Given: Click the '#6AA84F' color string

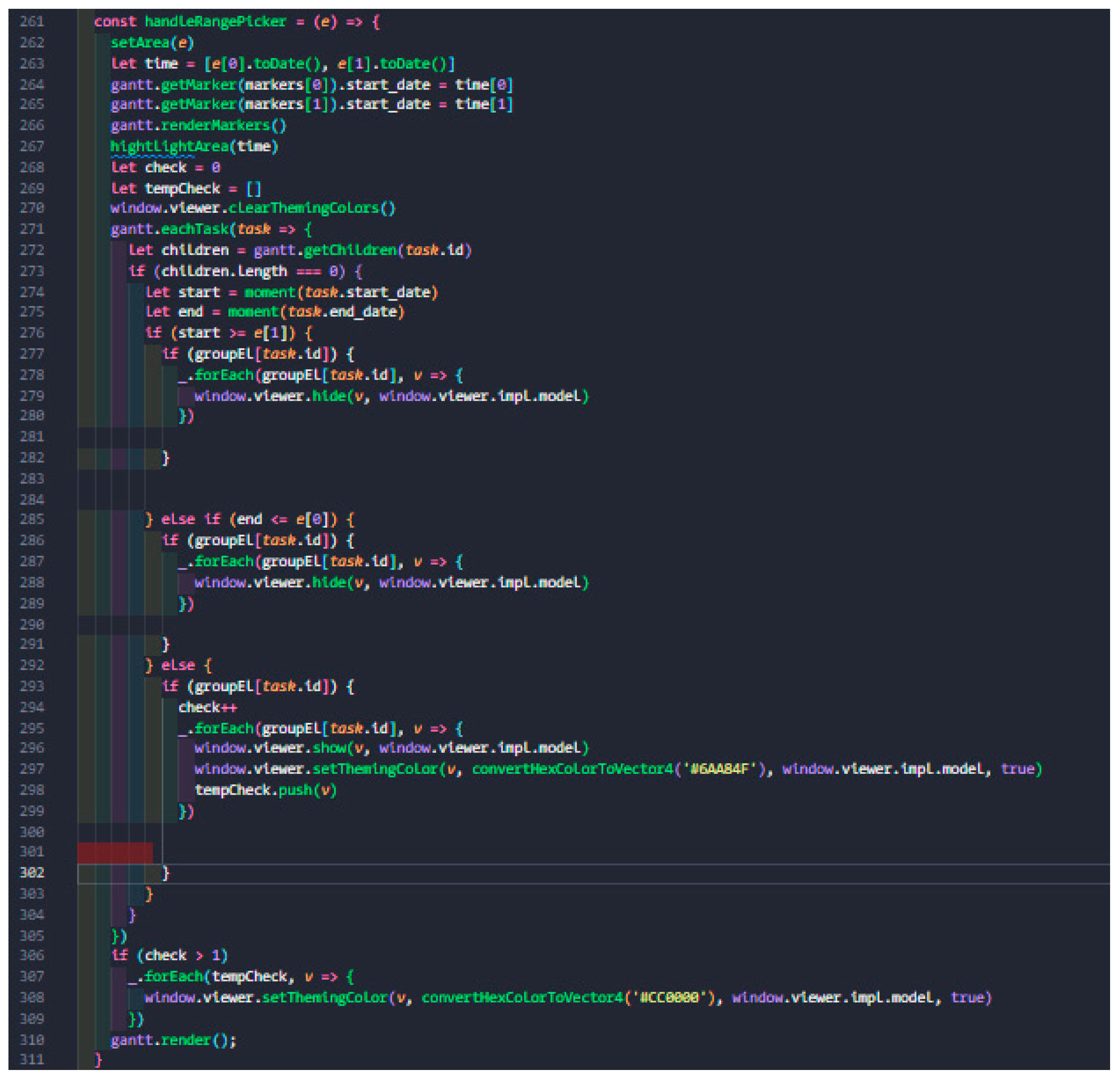Looking at the screenshot, I should [x=720, y=769].
